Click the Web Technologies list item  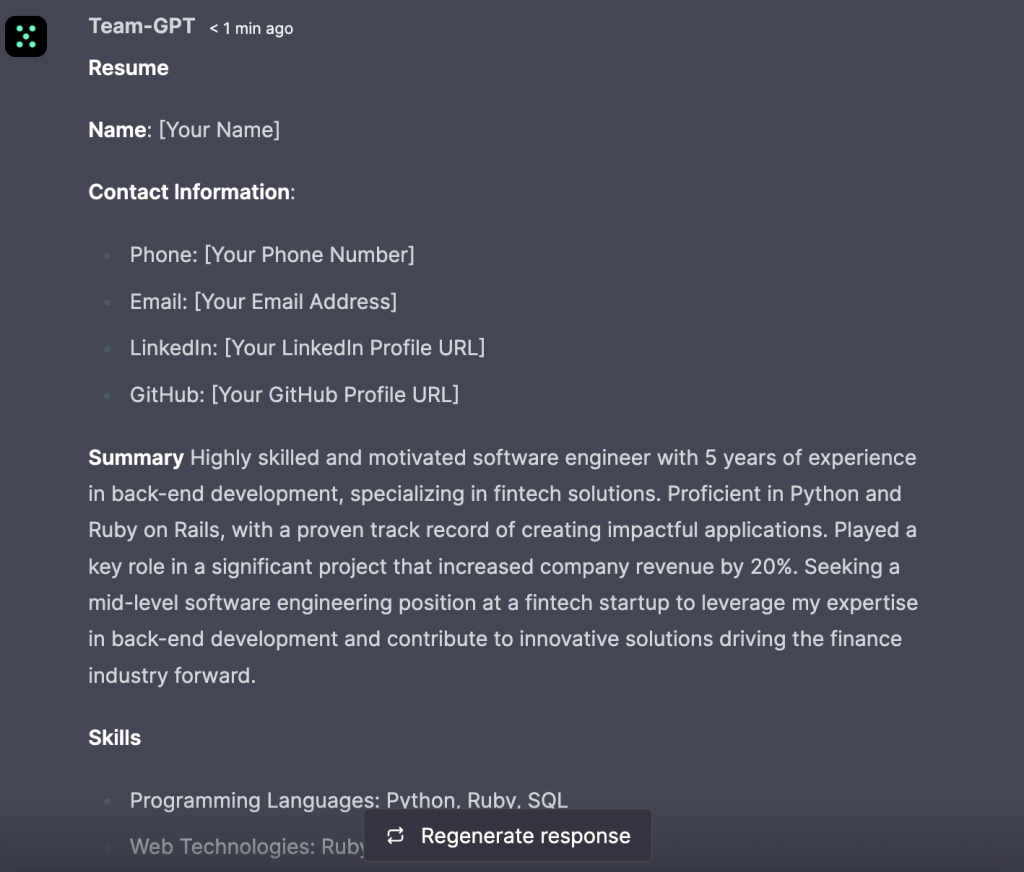246,847
